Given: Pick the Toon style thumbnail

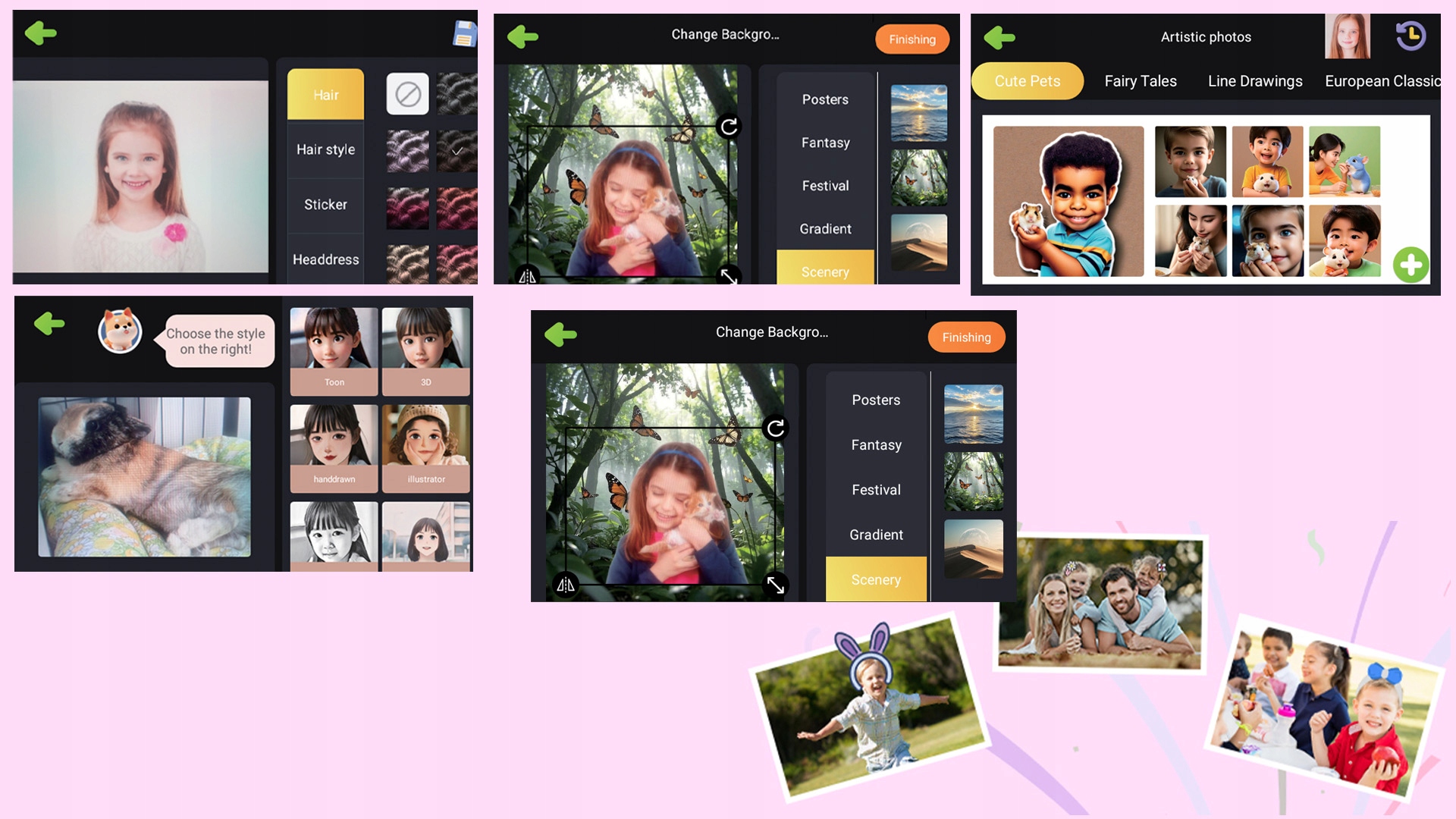Looking at the screenshot, I should 334,350.
